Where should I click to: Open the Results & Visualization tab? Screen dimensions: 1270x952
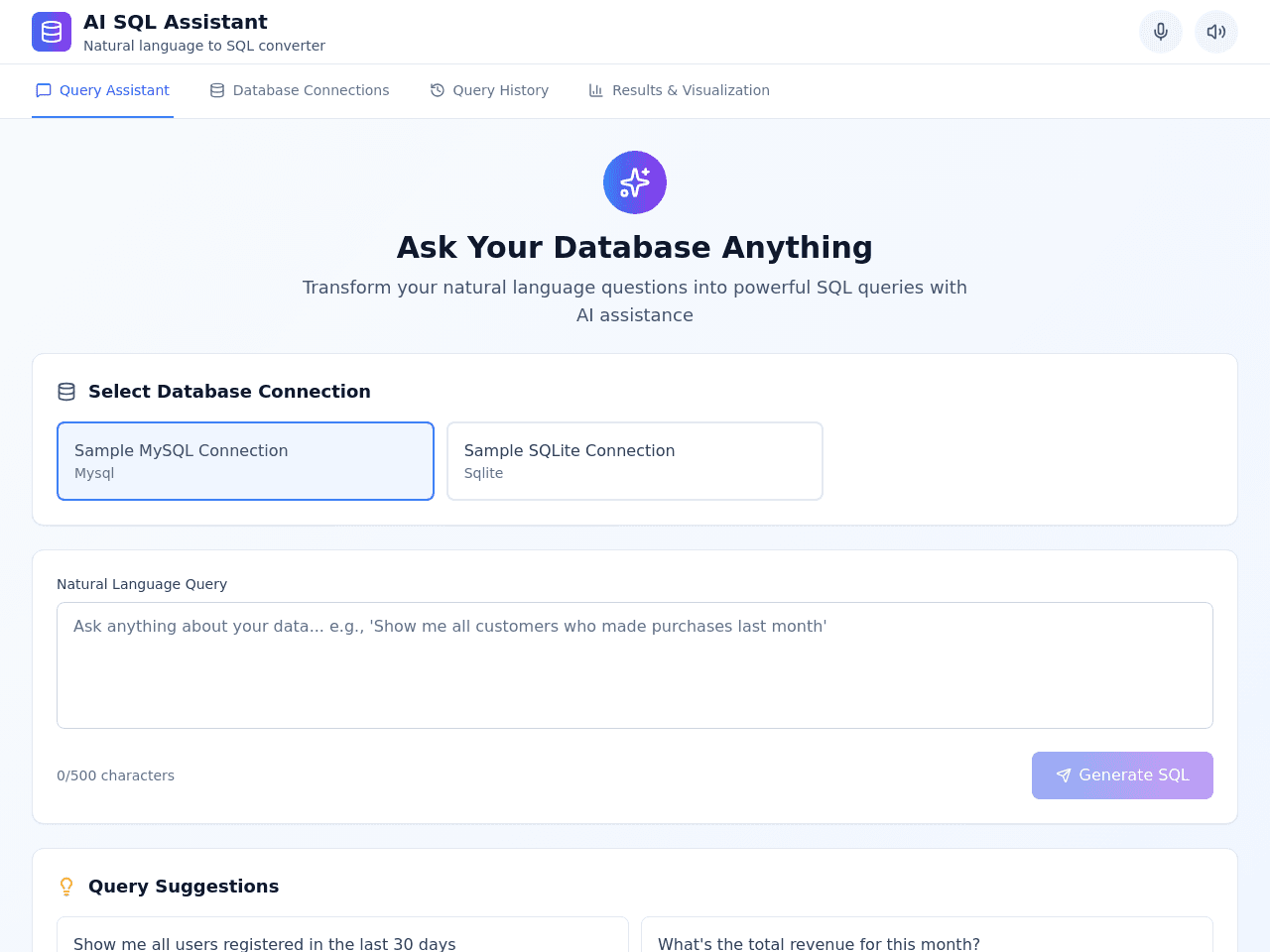tap(680, 90)
